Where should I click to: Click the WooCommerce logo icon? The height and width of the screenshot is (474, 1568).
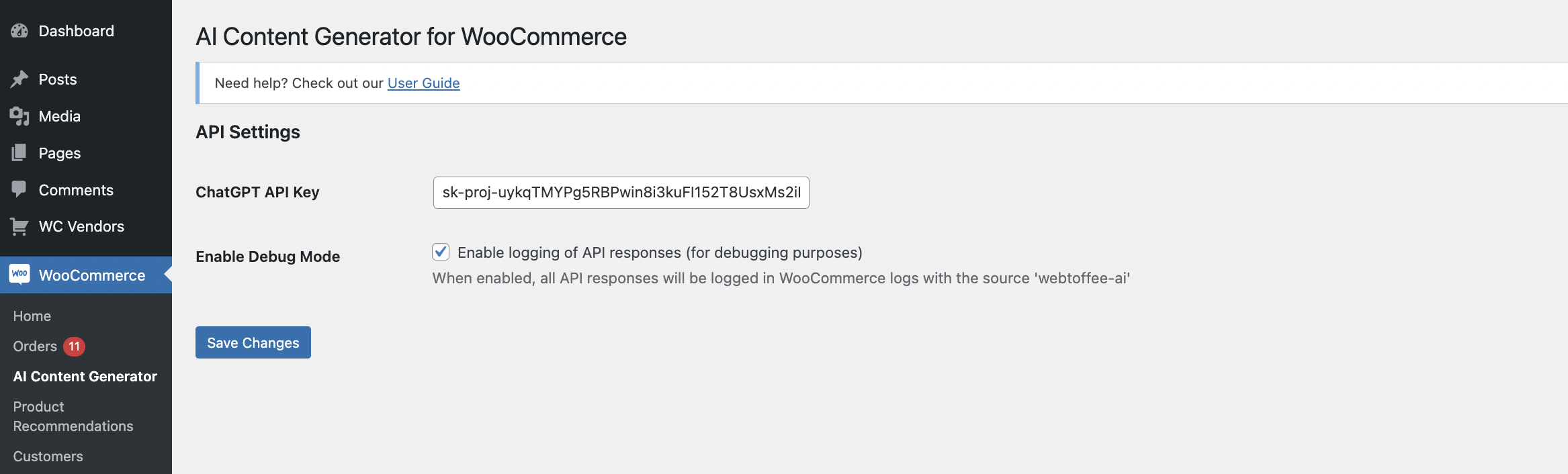pos(19,274)
